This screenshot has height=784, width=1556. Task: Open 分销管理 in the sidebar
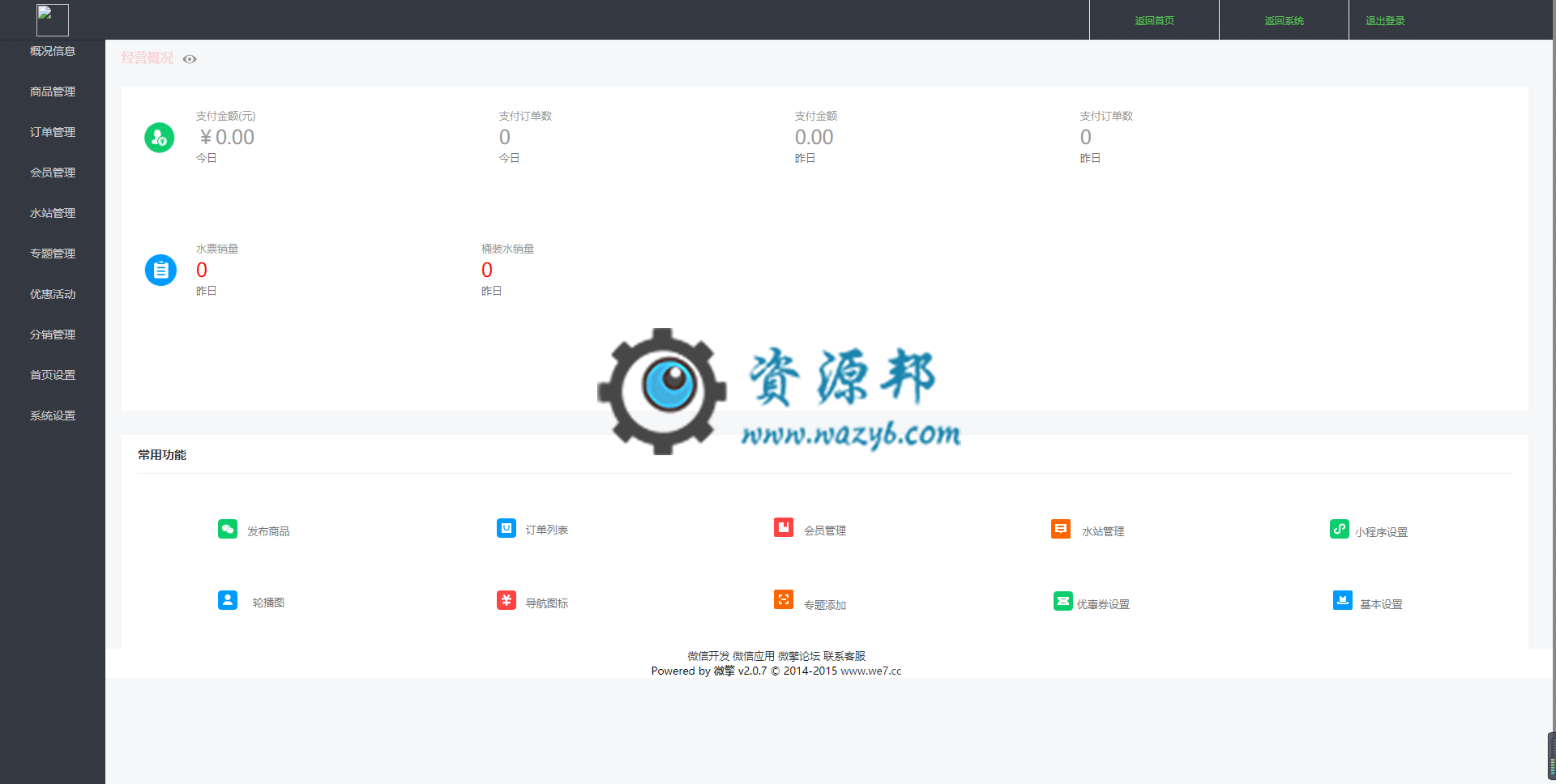point(53,334)
